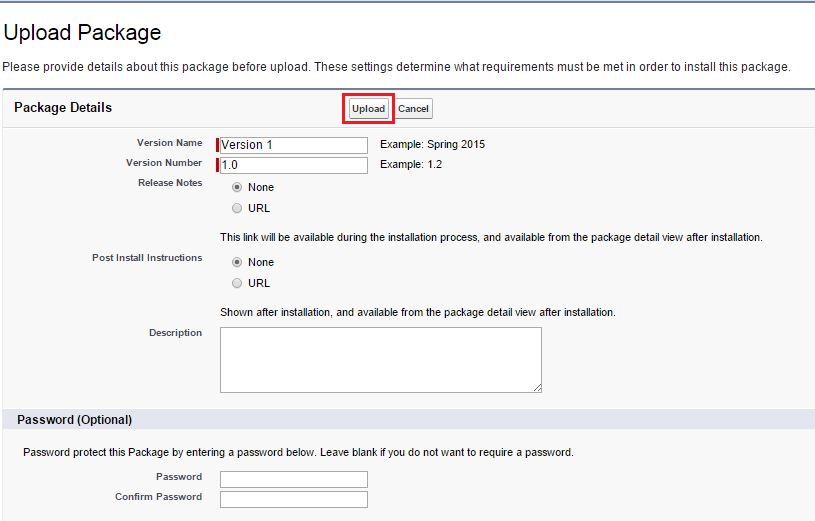This screenshot has width=815, height=521.
Task: Click the Description box resize handle
Action: pyautogui.click(x=537, y=387)
